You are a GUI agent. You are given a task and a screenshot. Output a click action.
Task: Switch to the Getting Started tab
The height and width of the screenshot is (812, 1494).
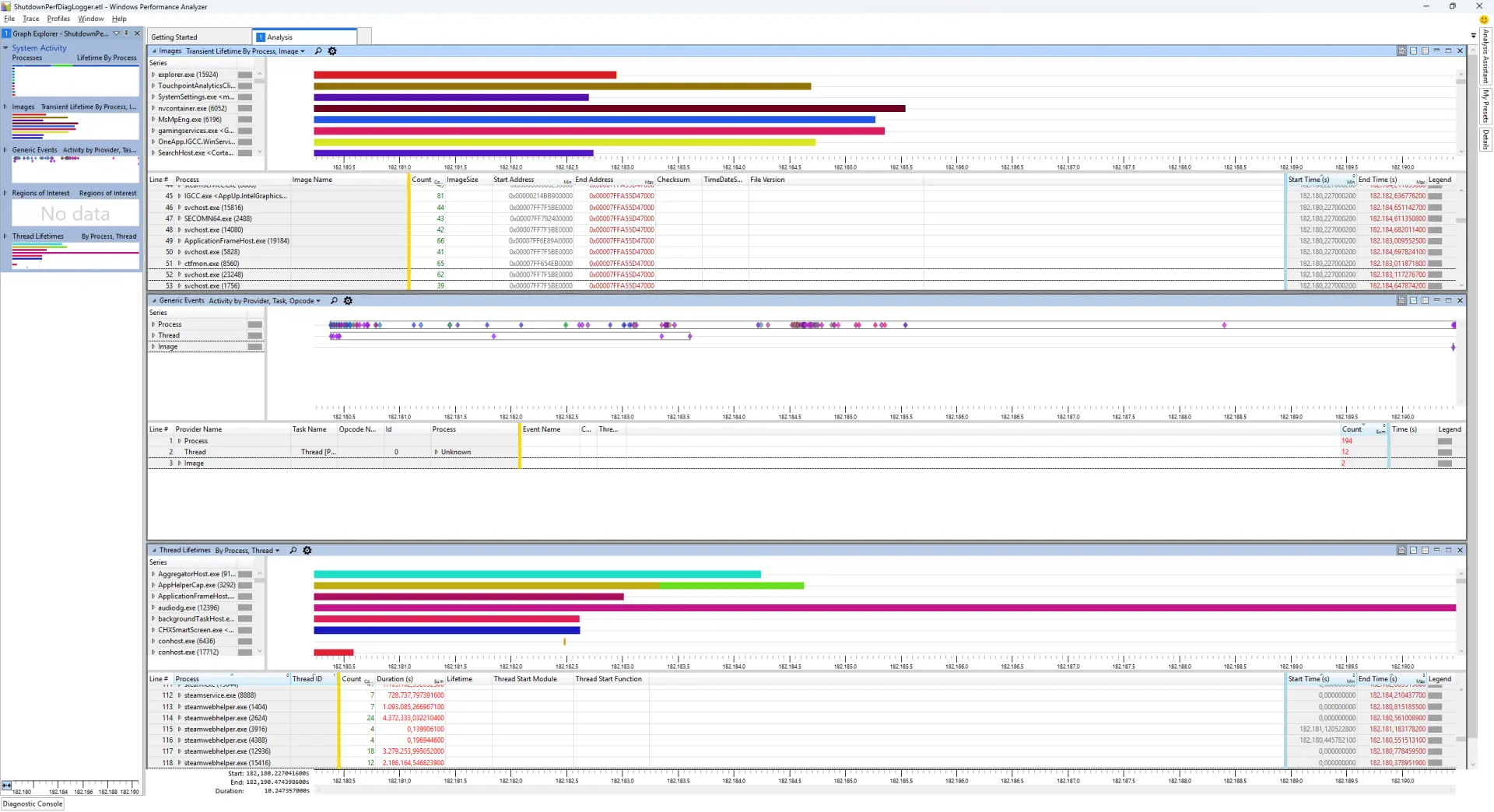174,37
